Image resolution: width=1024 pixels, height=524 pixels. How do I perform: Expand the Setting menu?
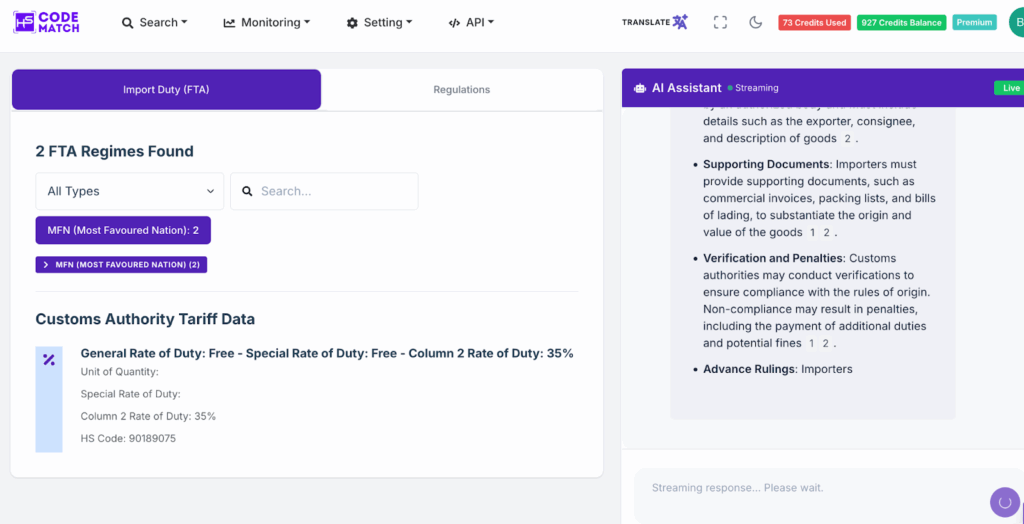(x=380, y=22)
